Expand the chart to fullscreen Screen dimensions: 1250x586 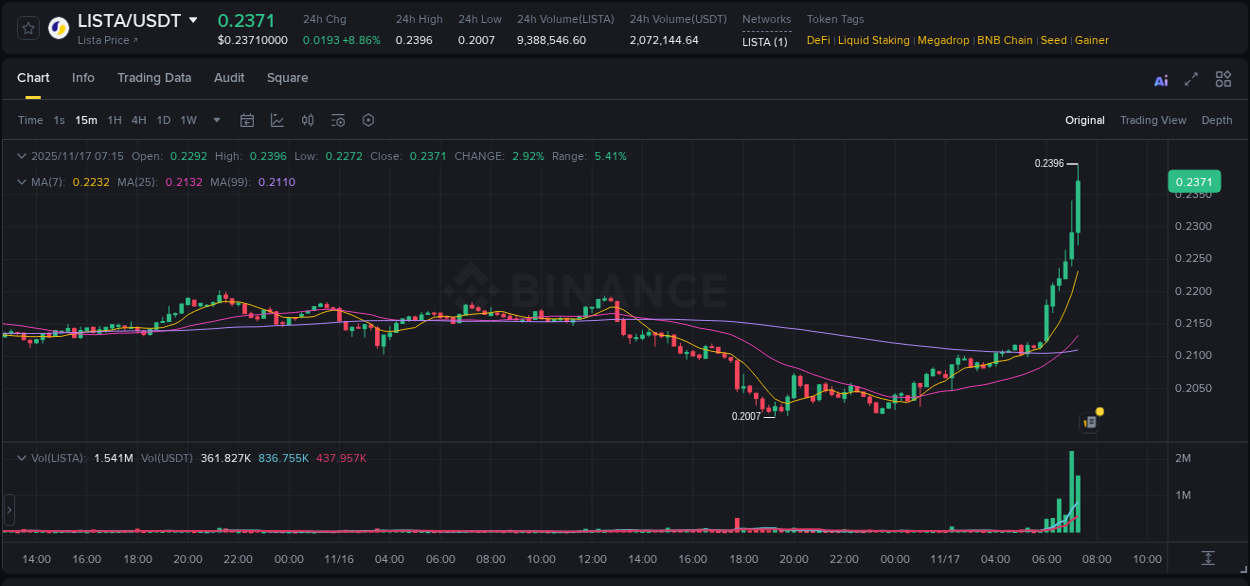1190,79
